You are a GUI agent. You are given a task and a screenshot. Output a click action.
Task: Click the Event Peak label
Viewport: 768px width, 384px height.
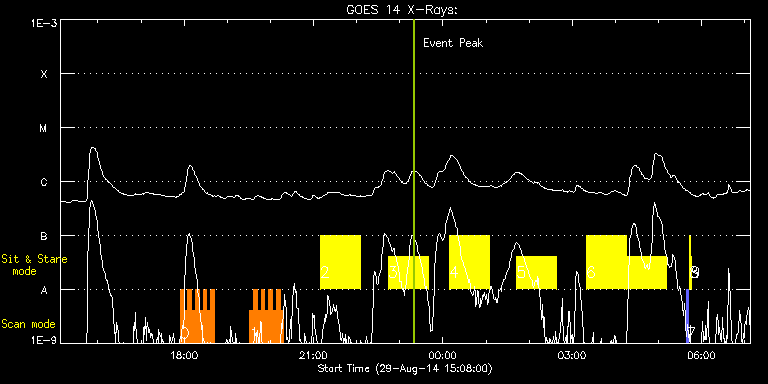453,43
